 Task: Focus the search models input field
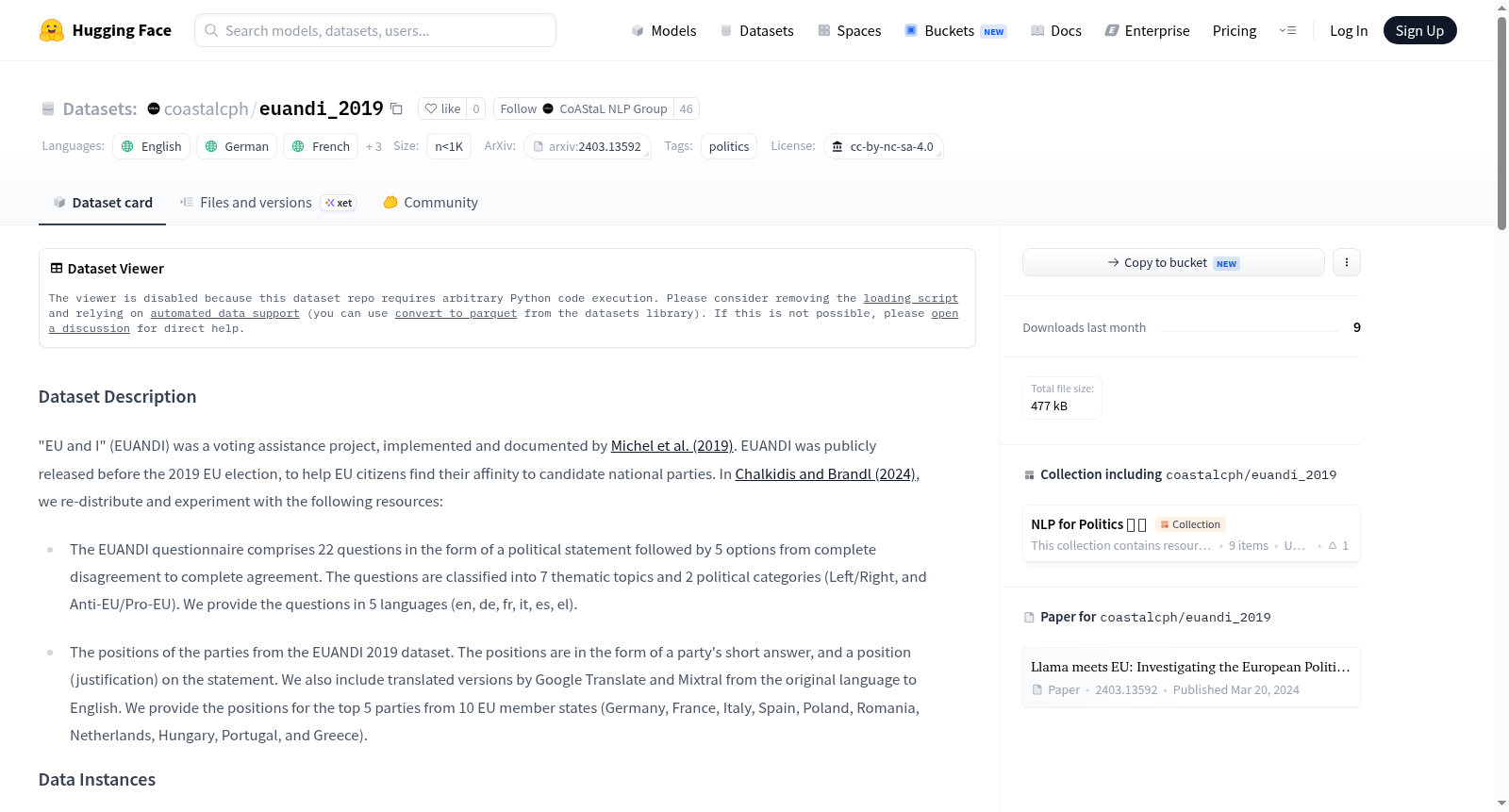pyautogui.click(x=375, y=30)
